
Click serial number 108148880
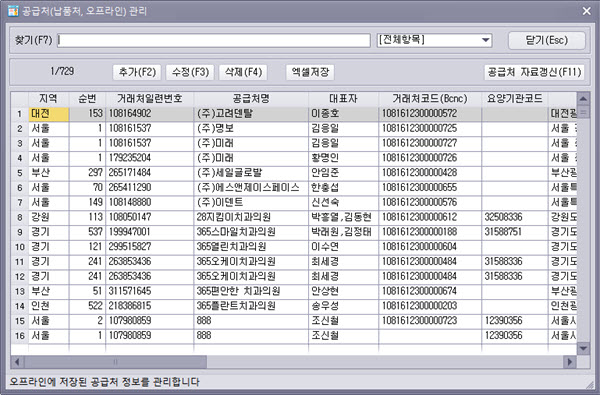[150, 202]
